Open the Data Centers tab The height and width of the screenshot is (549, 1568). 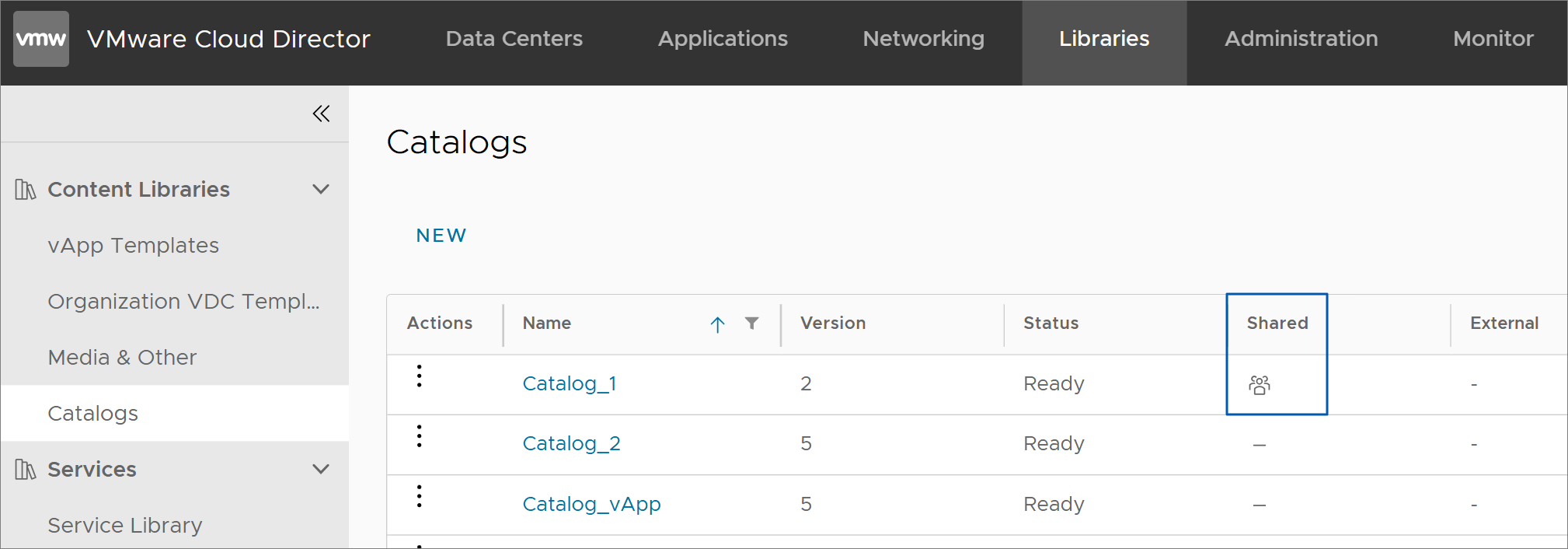[x=514, y=39]
